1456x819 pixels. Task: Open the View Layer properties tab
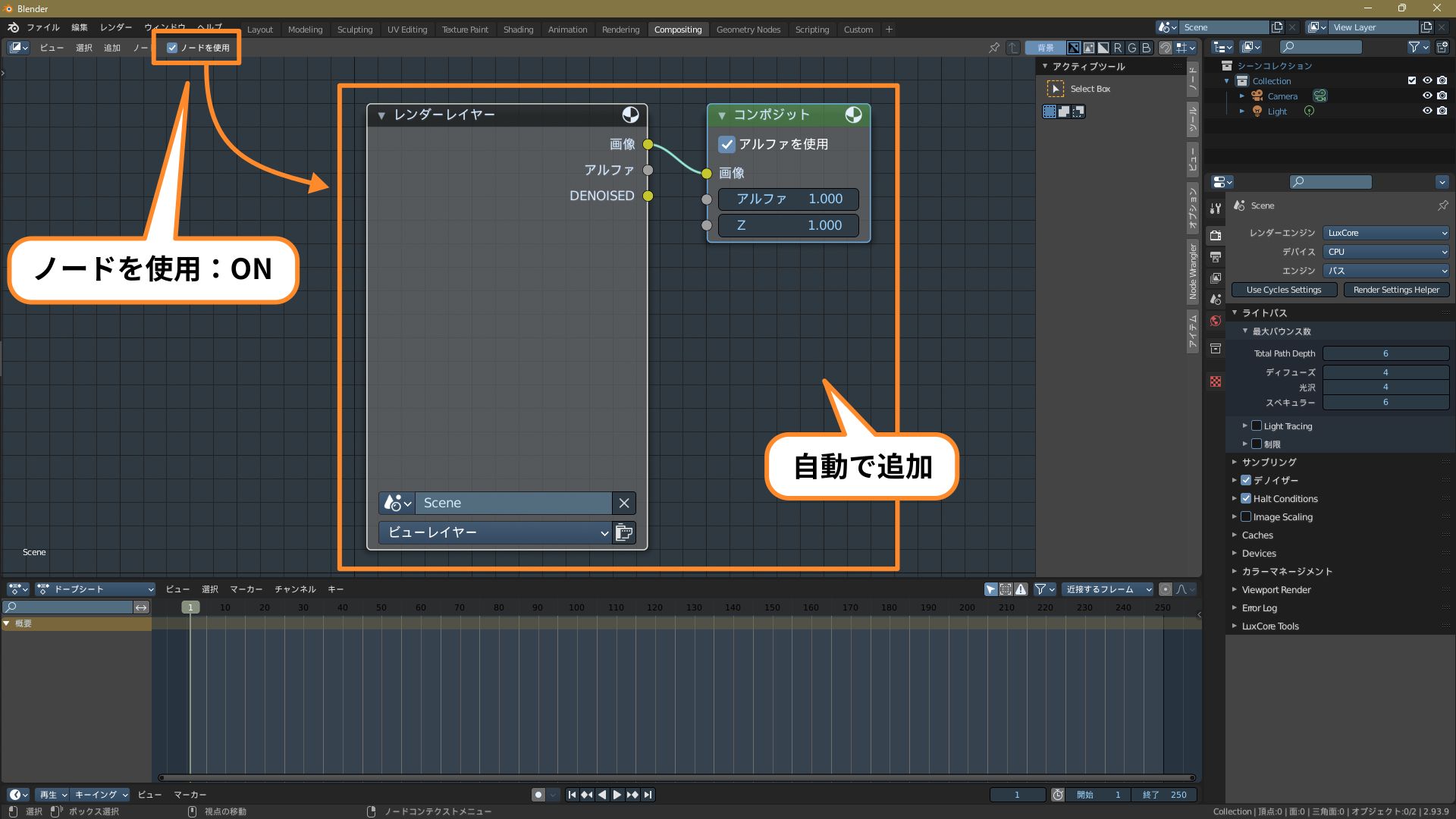(1216, 278)
